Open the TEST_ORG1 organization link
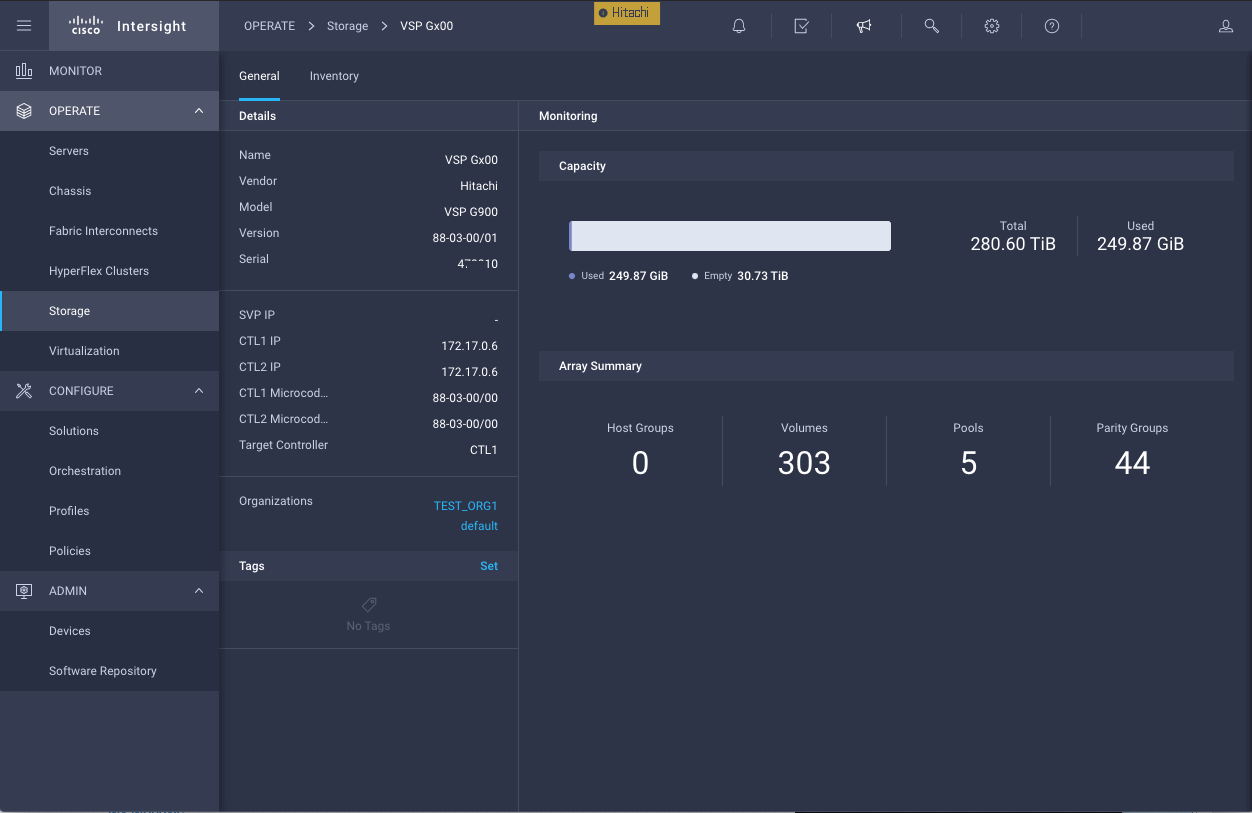Viewport: 1252px width, 813px height. tap(465, 506)
